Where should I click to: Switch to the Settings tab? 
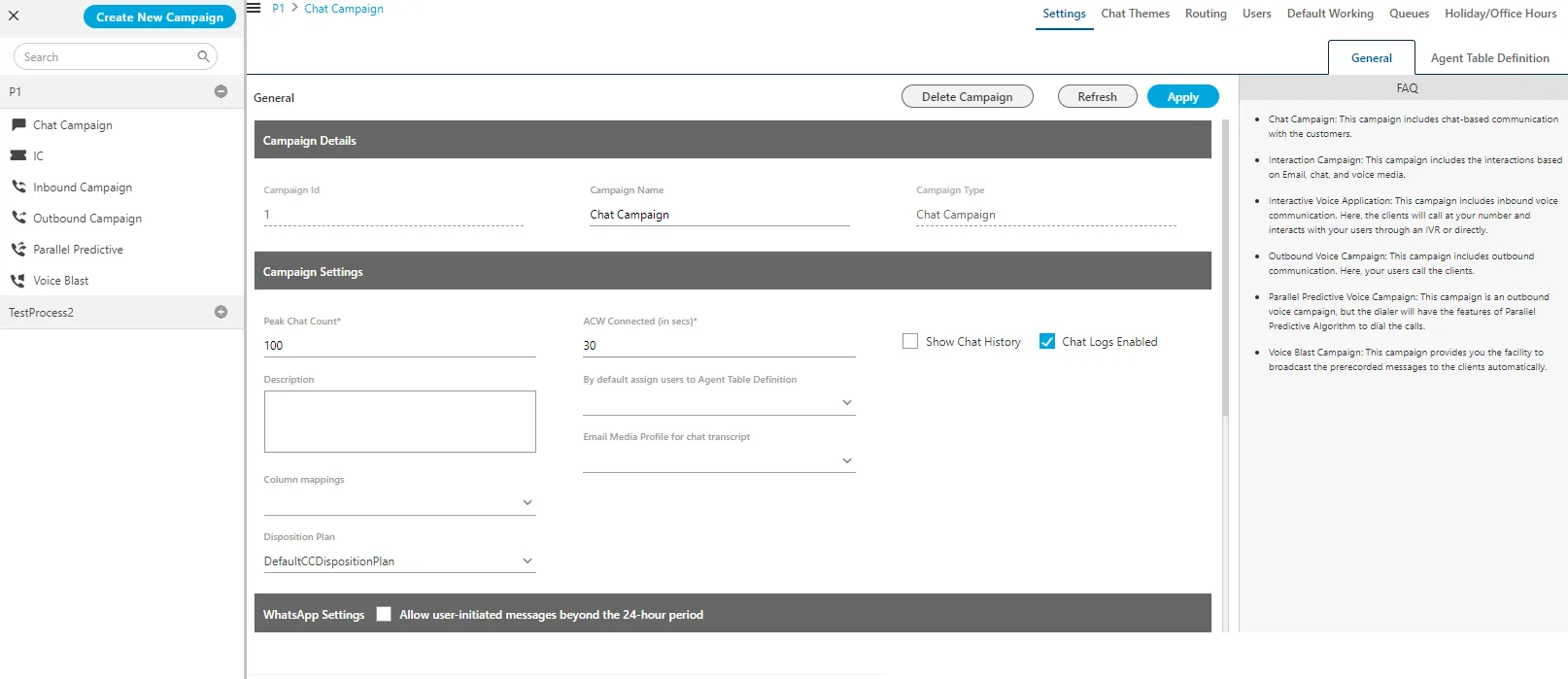pos(1064,14)
